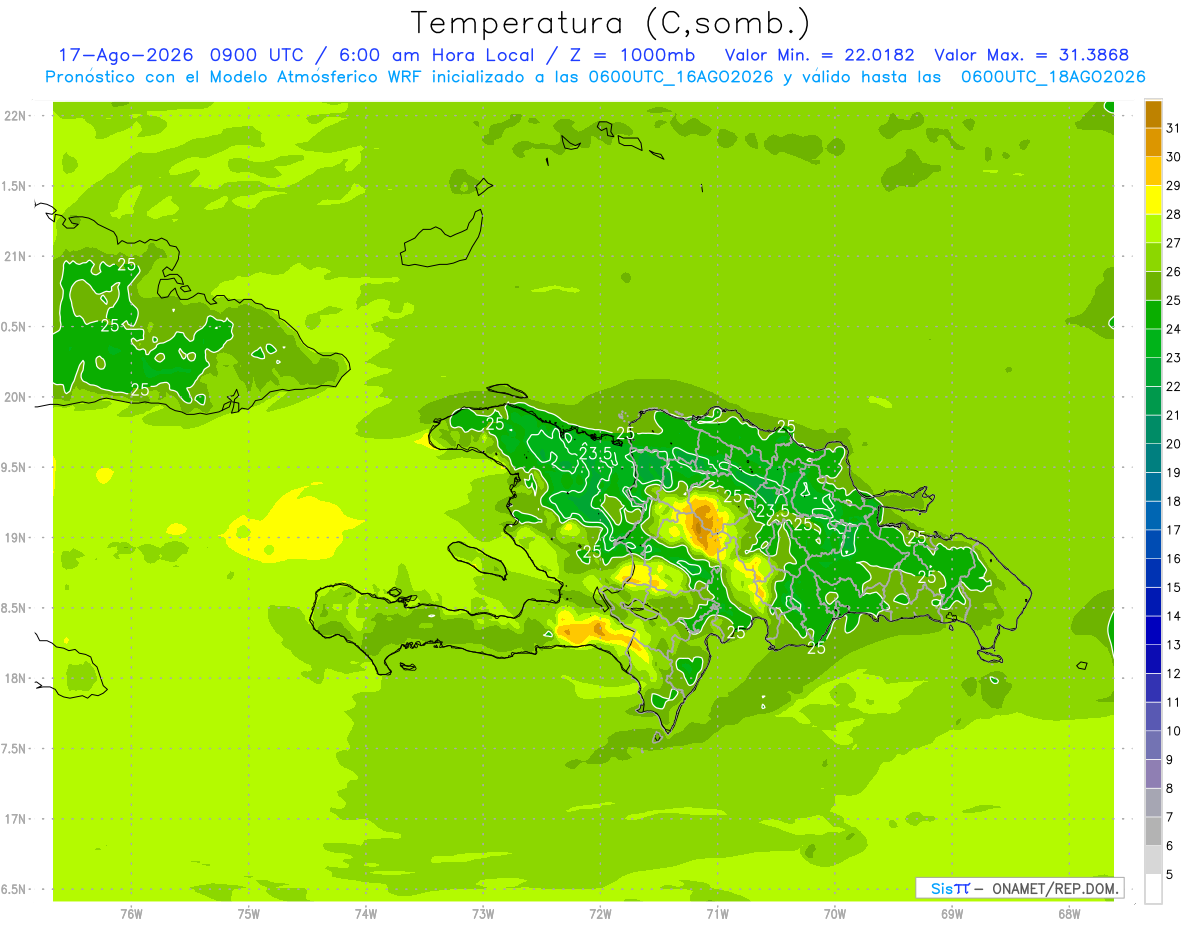Screen dimensions: 1200x927
Task: Click the 'Temperatura (C,somb.)' title
Action: tap(611, 24)
